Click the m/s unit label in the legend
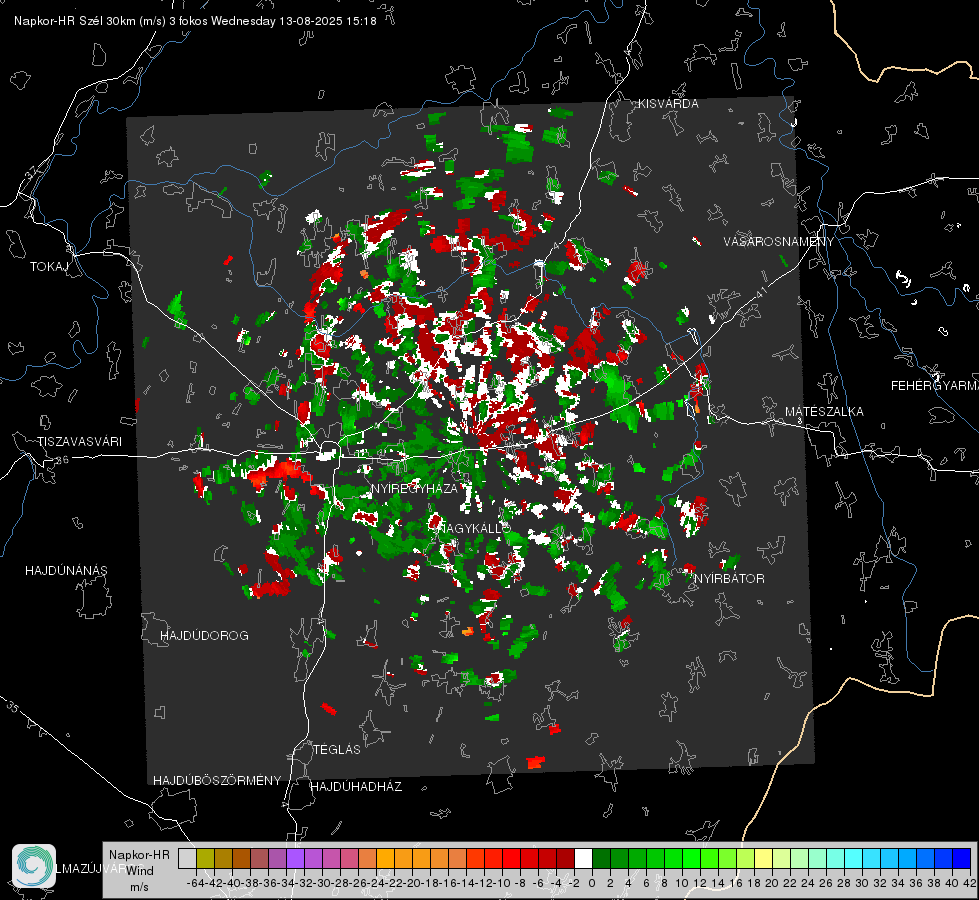The height and width of the screenshot is (900, 979). [139, 887]
